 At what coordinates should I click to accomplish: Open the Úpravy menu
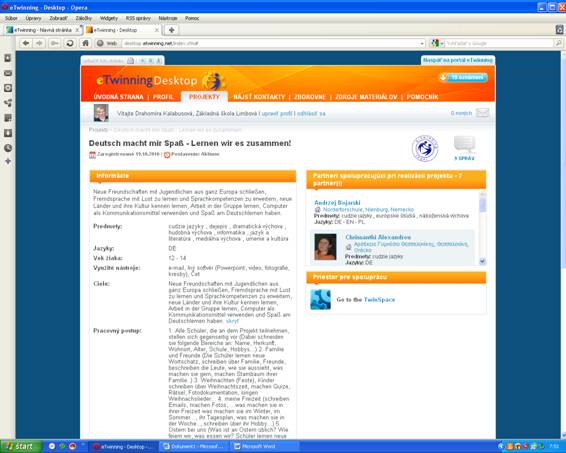[33, 18]
